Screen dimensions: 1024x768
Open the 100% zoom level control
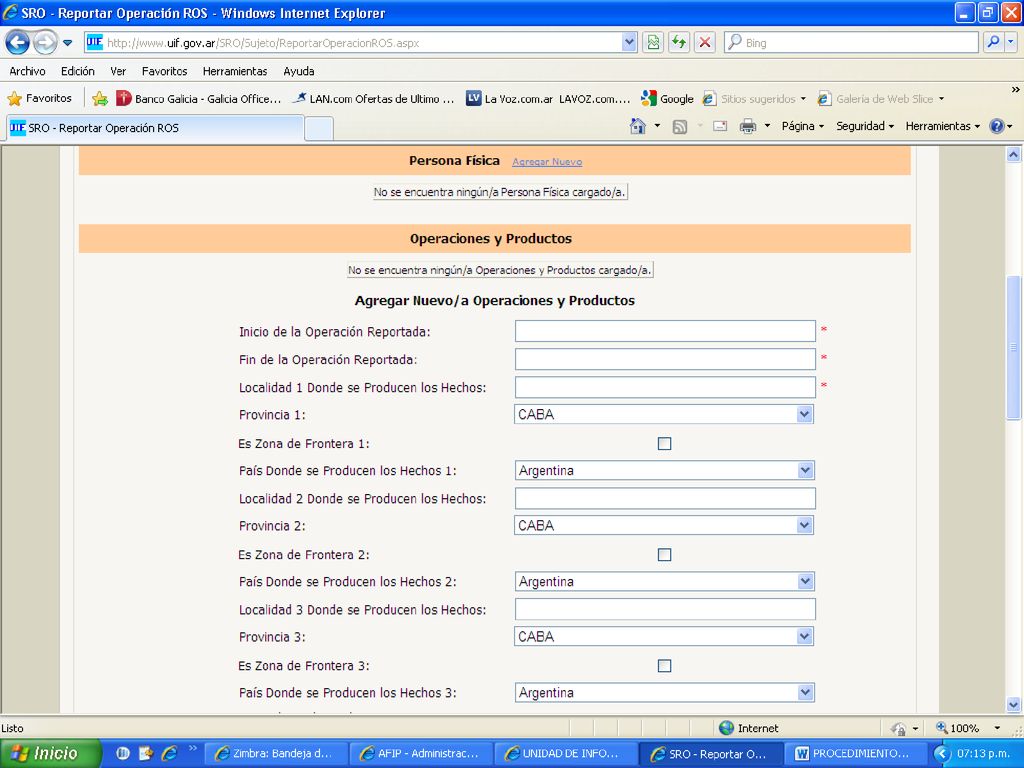968,728
